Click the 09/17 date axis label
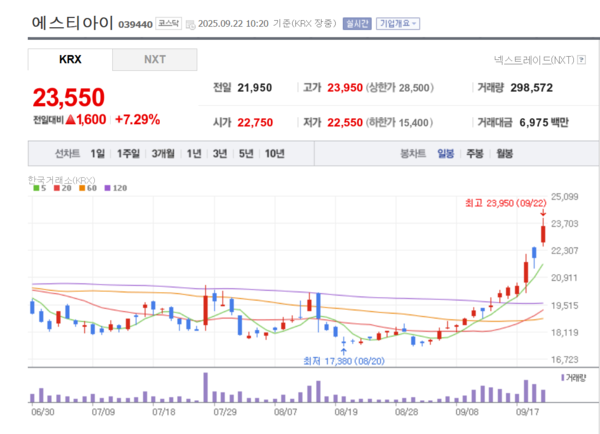The width and height of the screenshot is (600, 434). pyautogui.click(x=527, y=412)
